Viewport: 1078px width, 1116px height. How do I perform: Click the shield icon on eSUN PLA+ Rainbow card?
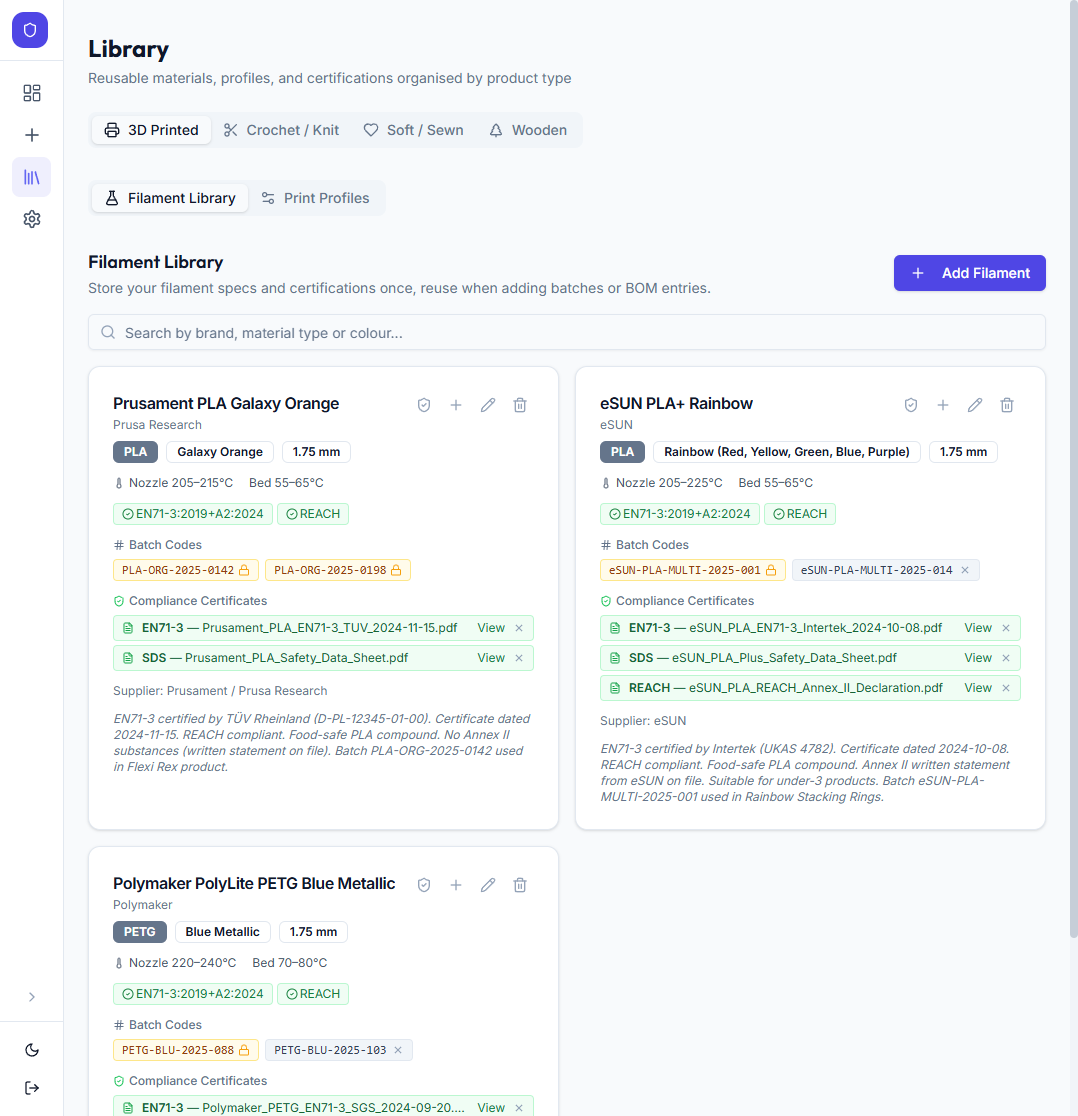(911, 405)
